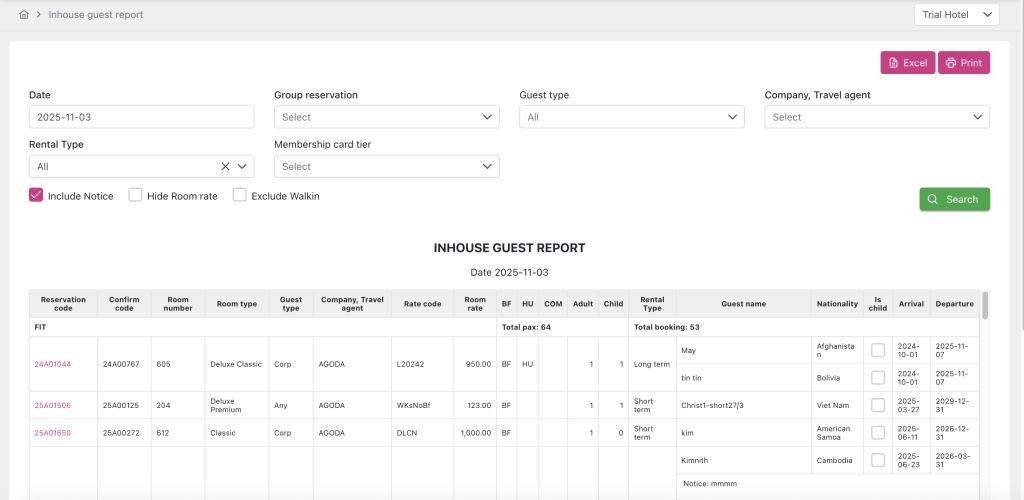The image size is (1024, 500).
Task: Run the green Search button
Action: (954, 199)
